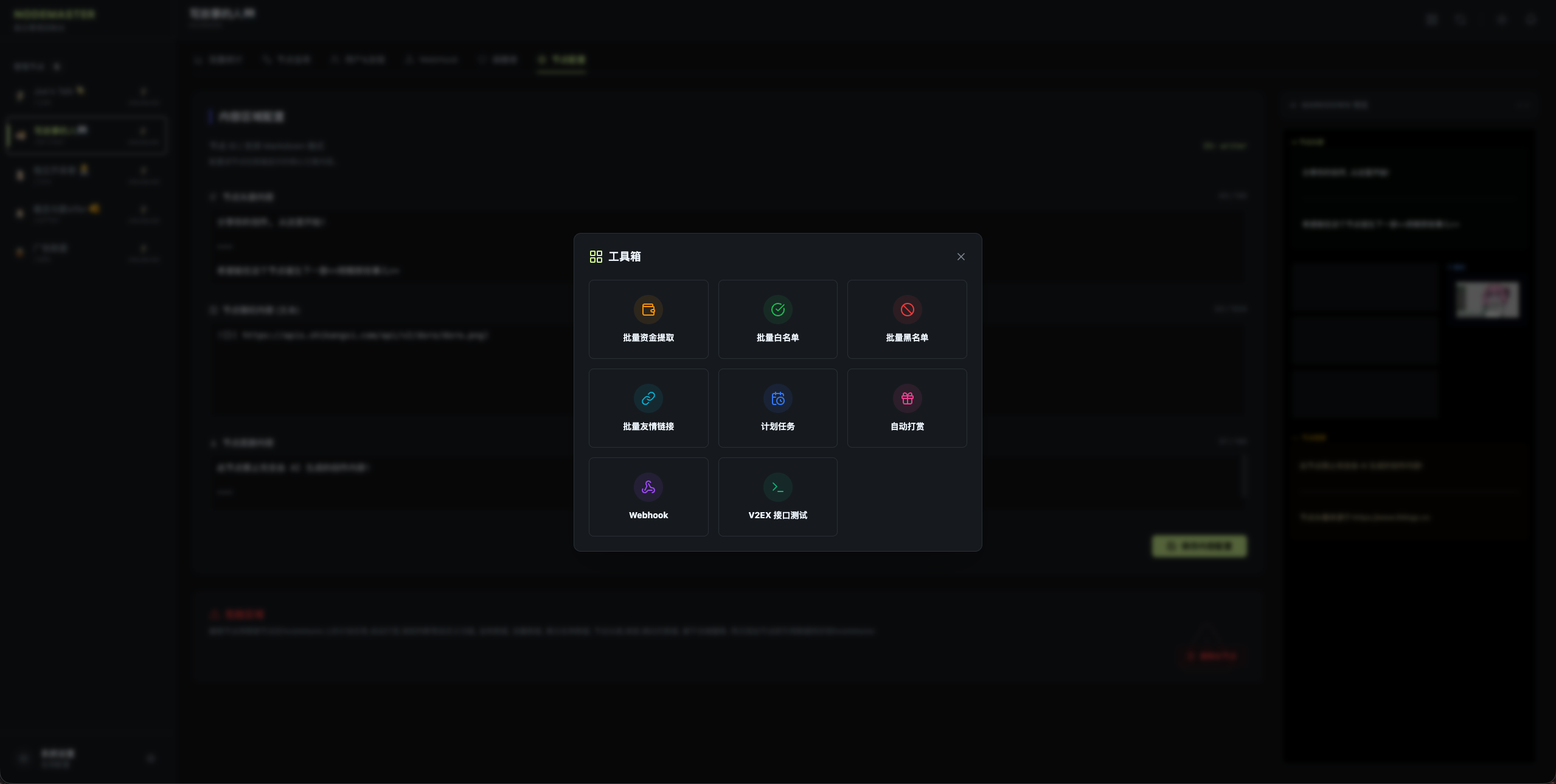Open the 批量友情链接 label text
Screen dimensions: 1556x784
point(648,426)
